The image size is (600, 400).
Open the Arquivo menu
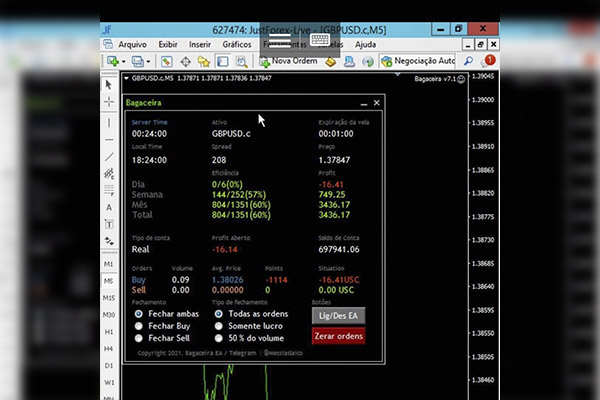[x=132, y=44]
